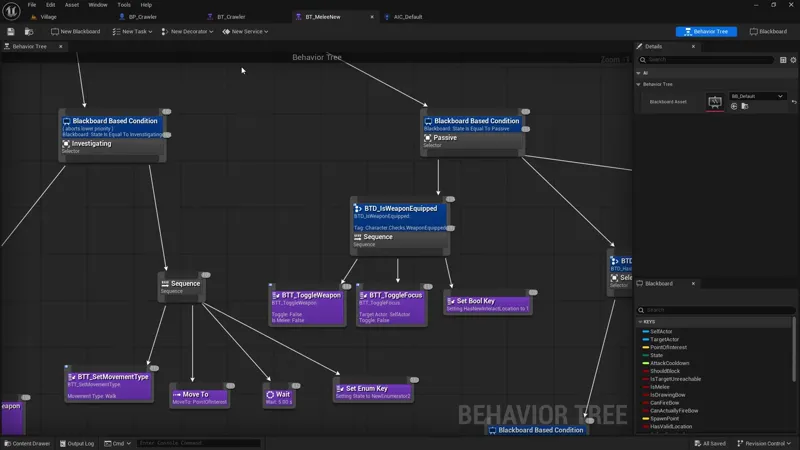Image resolution: width=800 pixels, height=450 pixels.
Task: Select the Passive selector node
Action: 472,141
